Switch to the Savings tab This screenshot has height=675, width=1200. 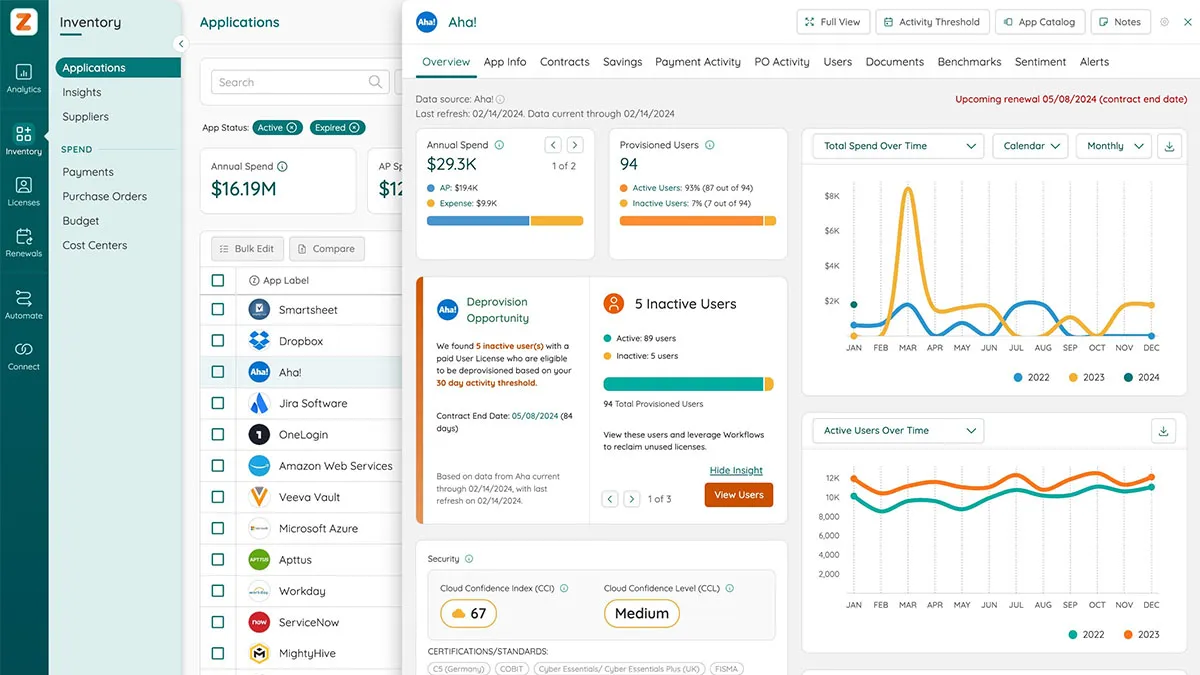pyautogui.click(x=622, y=62)
